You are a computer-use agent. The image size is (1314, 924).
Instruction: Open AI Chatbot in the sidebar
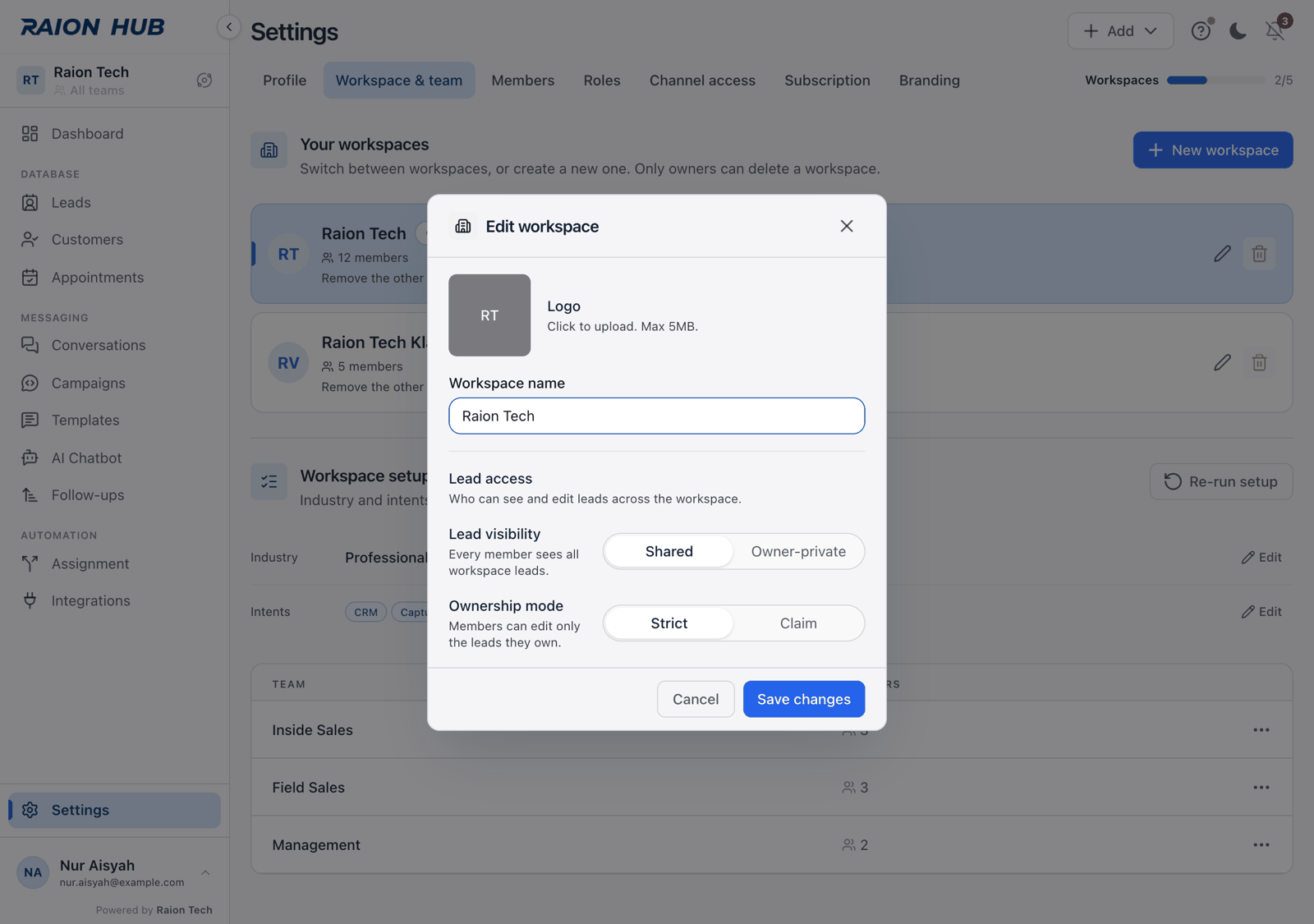(x=114, y=458)
